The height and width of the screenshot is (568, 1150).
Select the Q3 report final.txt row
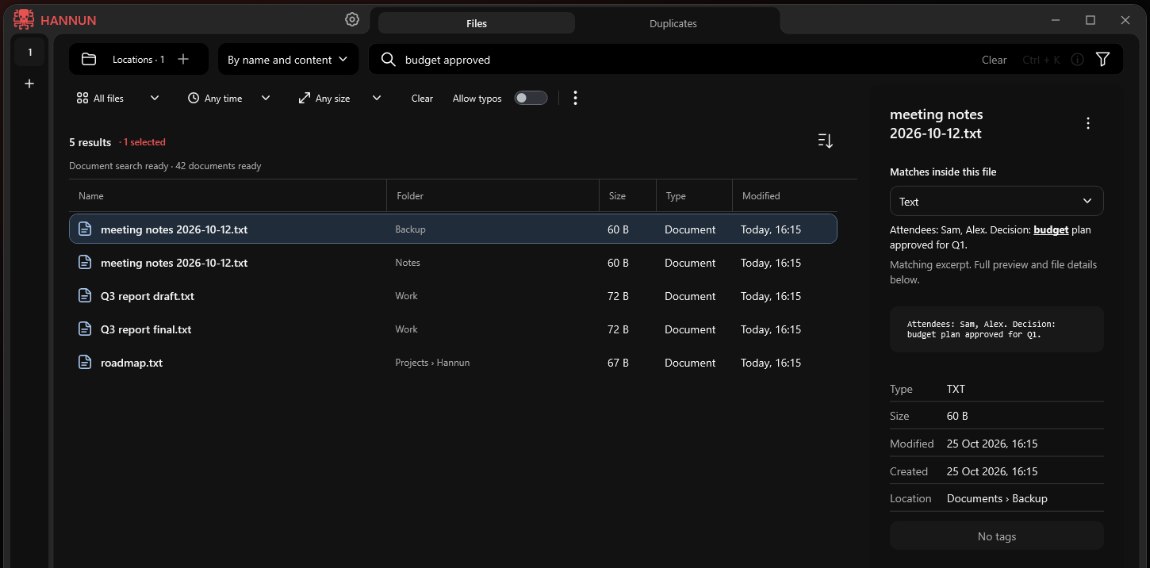(453, 329)
